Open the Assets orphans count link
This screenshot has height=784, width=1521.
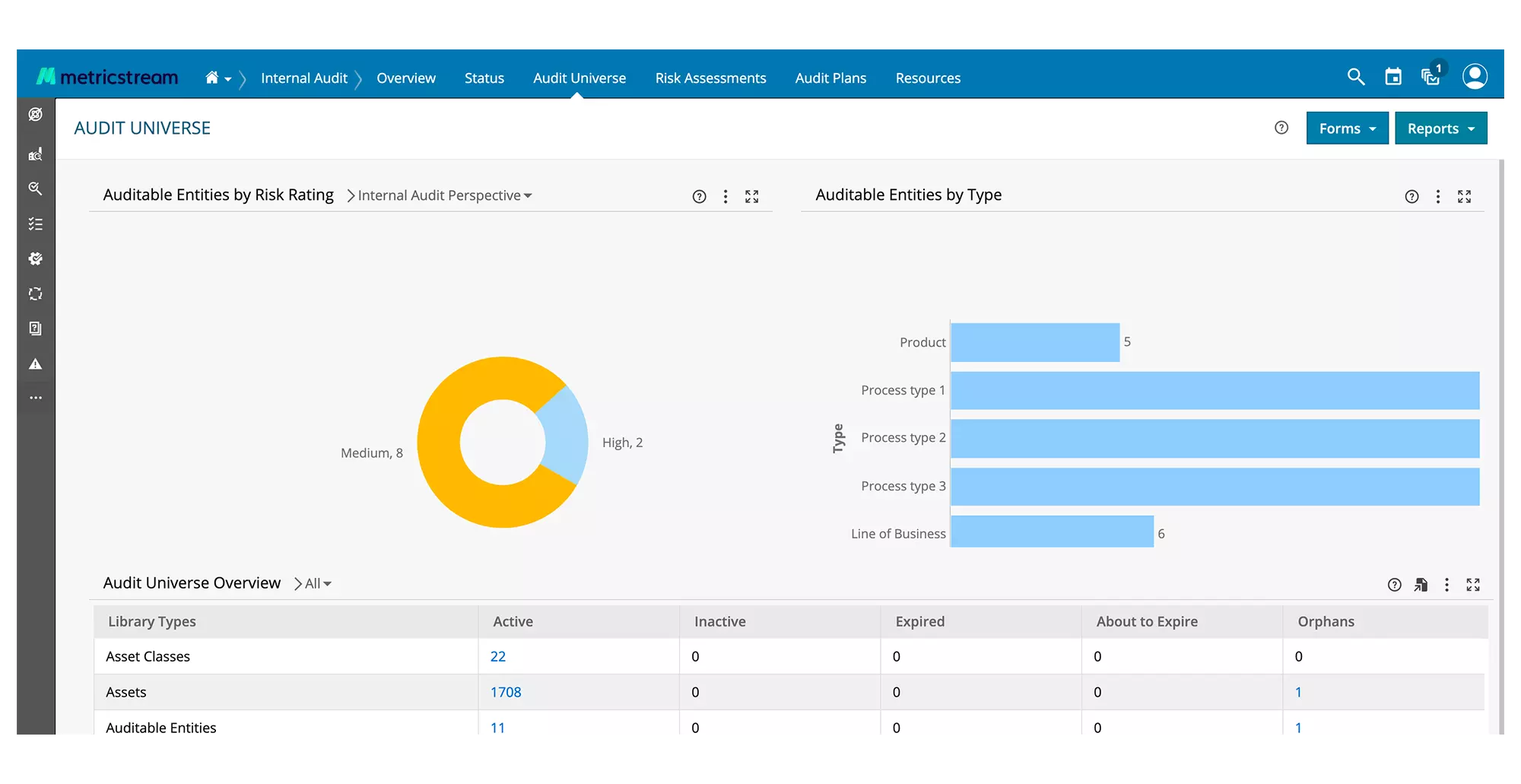pyautogui.click(x=1298, y=692)
